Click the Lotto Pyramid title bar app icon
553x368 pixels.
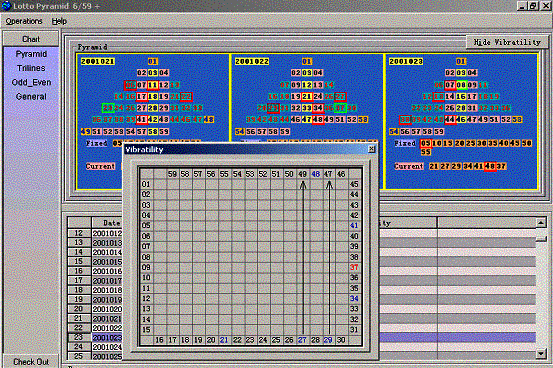click(6, 6)
